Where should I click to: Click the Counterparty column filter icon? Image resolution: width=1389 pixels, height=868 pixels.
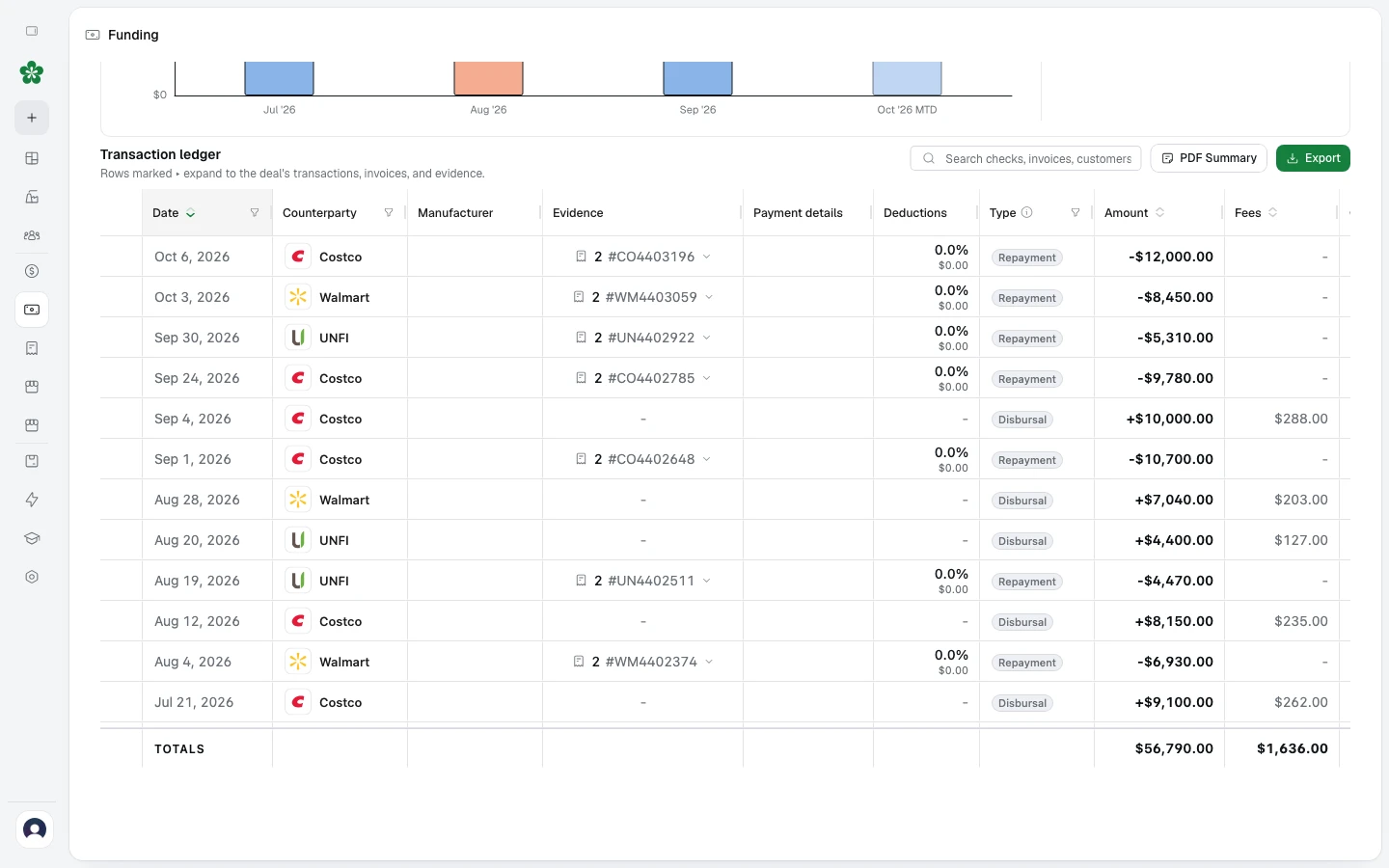coord(389,213)
